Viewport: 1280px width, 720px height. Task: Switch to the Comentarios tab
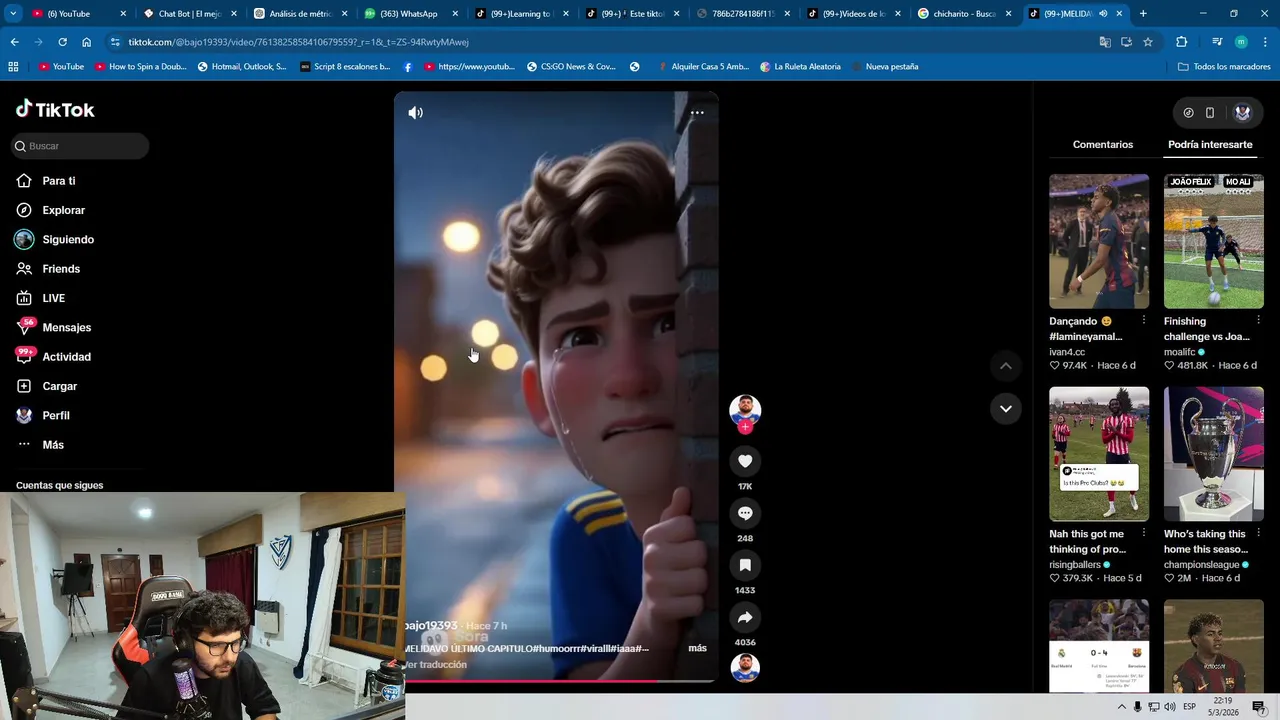tap(1103, 145)
